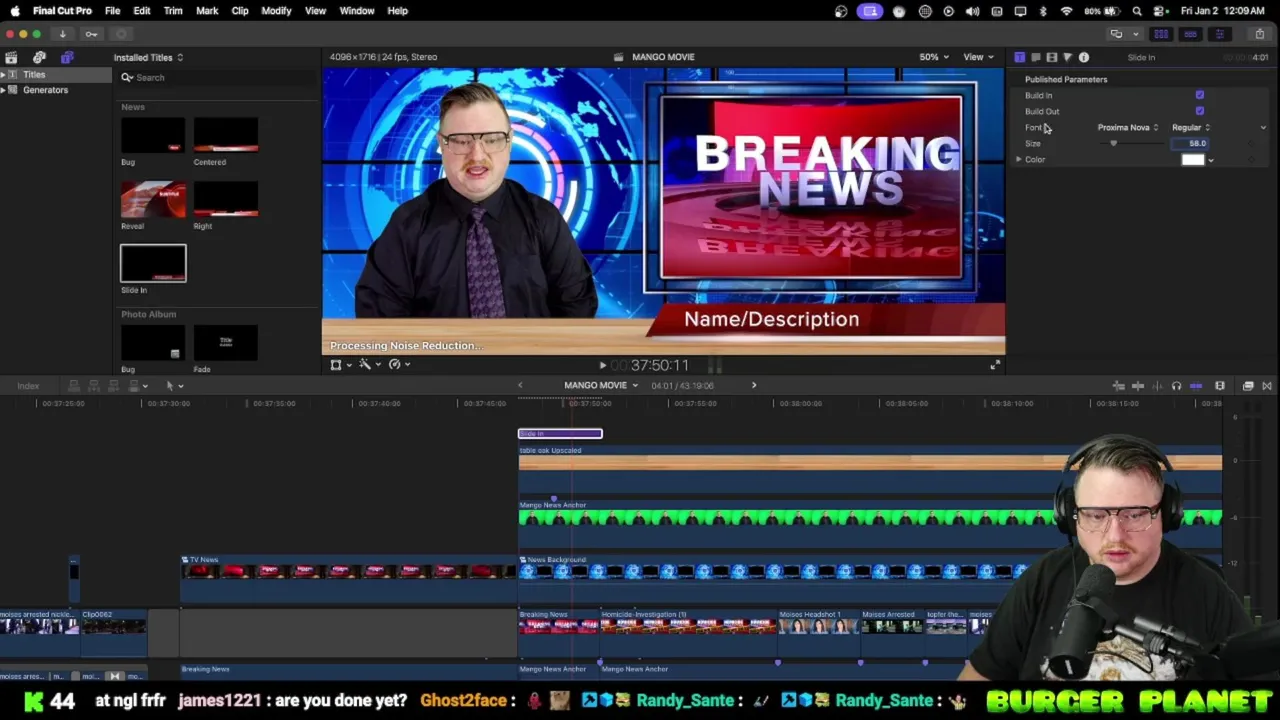The width and height of the screenshot is (1280, 720).
Task: Open macOS Control Center
Action: [x=1161, y=11]
